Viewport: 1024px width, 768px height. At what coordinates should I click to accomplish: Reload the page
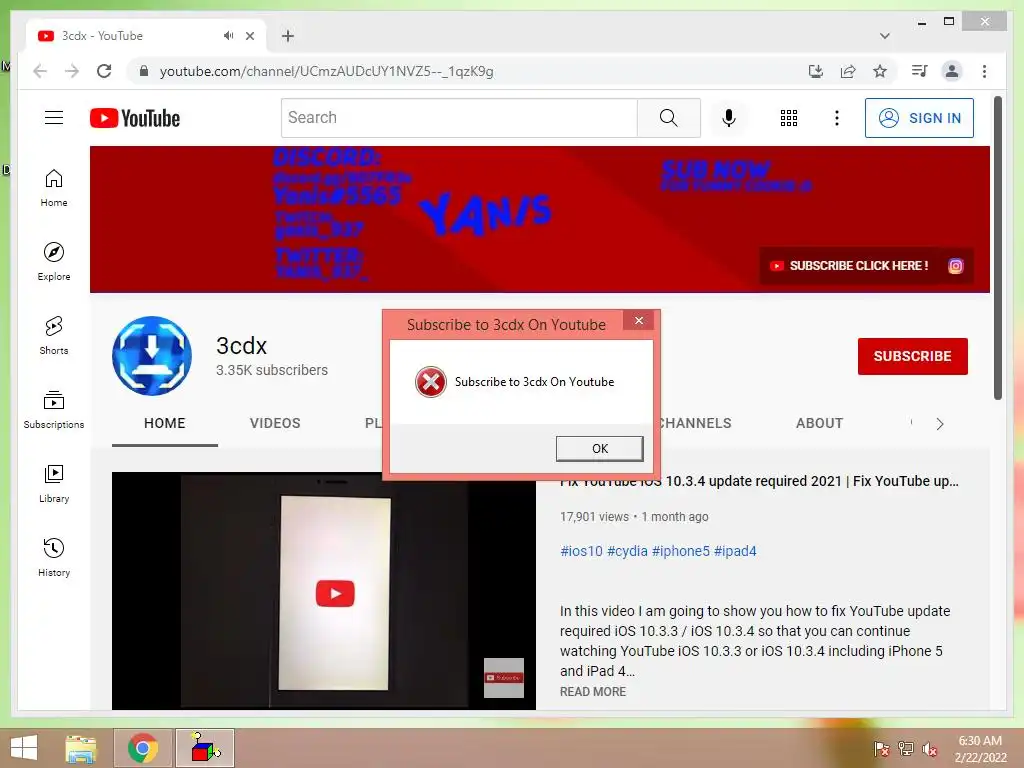coord(104,71)
